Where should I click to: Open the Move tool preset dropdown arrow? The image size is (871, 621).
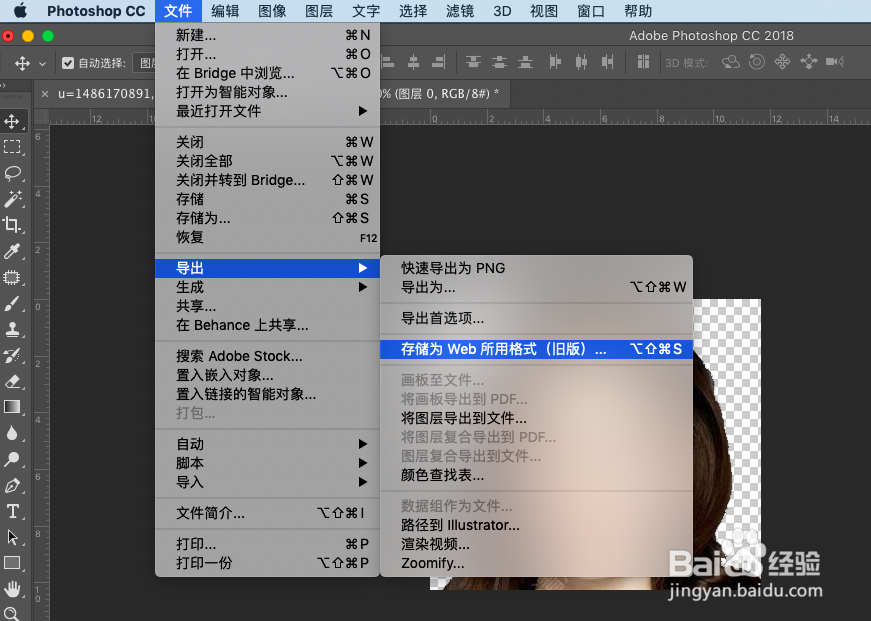click(x=42, y=62)
